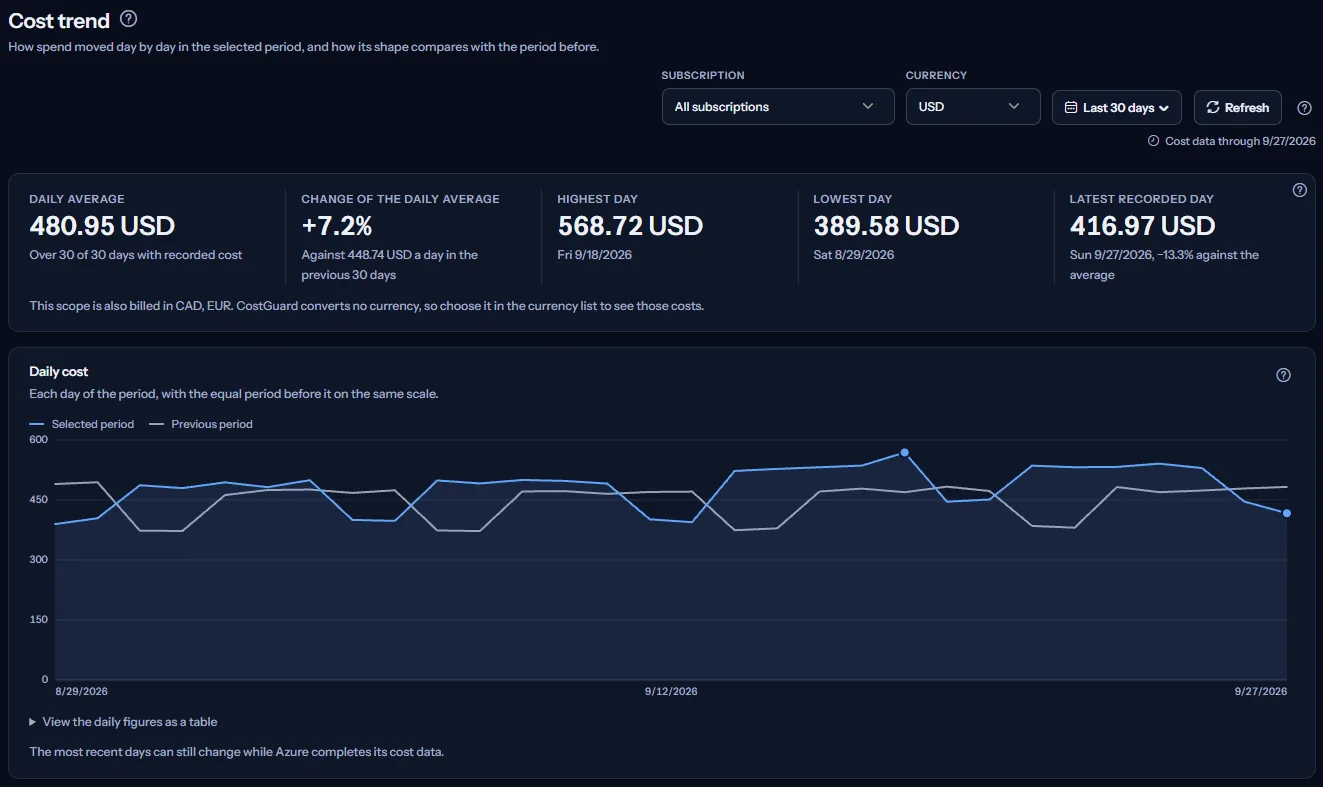Screen dimensions: 1323x787
Task: Click the 600 y-axis label
Action: (39, 440)
